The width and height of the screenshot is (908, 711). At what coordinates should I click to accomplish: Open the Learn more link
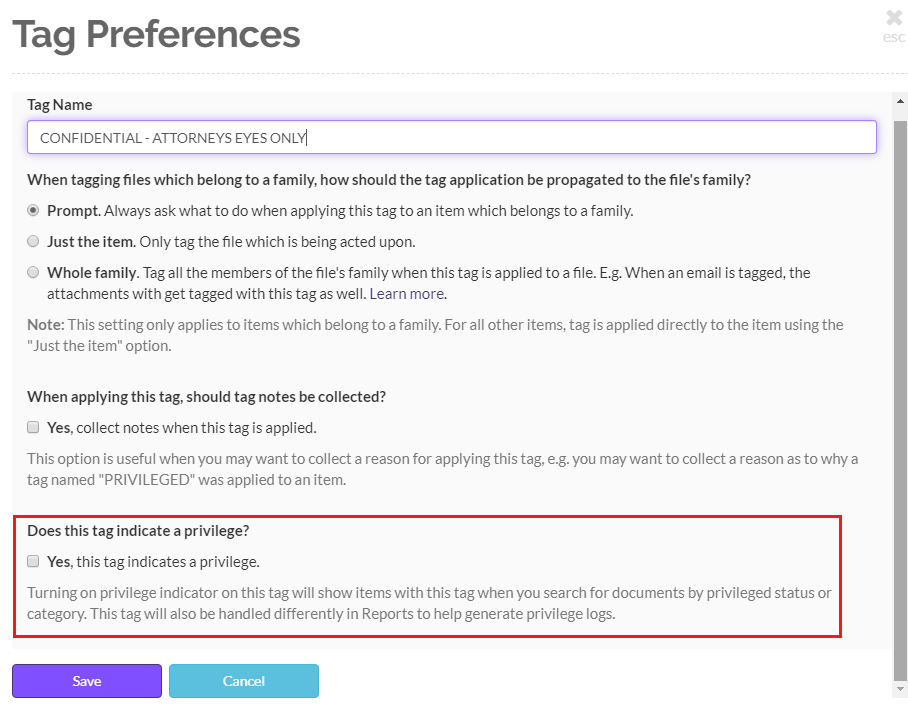(406, 293)
